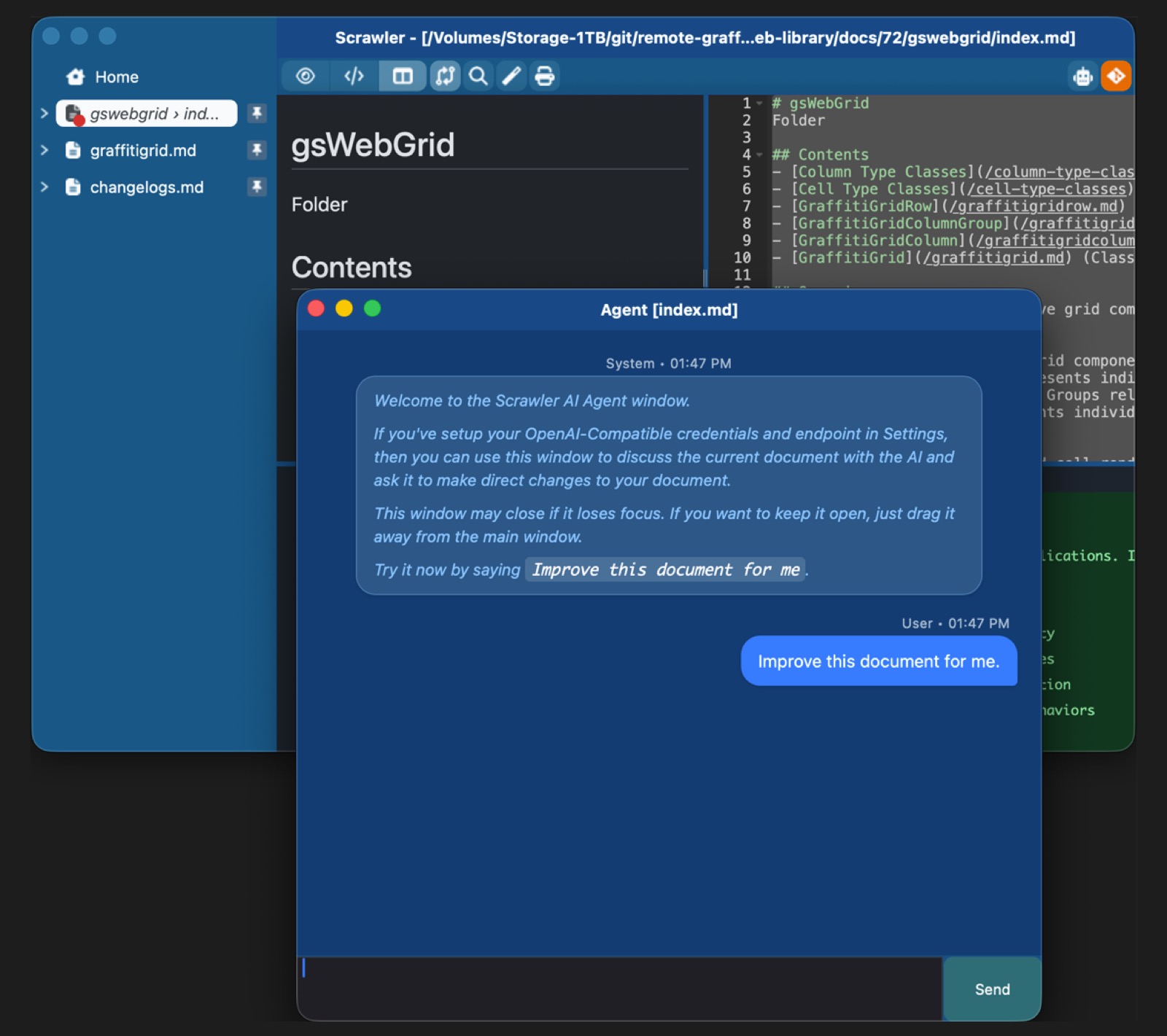Click the gswebgrid modified file icon

click(74, 114)
